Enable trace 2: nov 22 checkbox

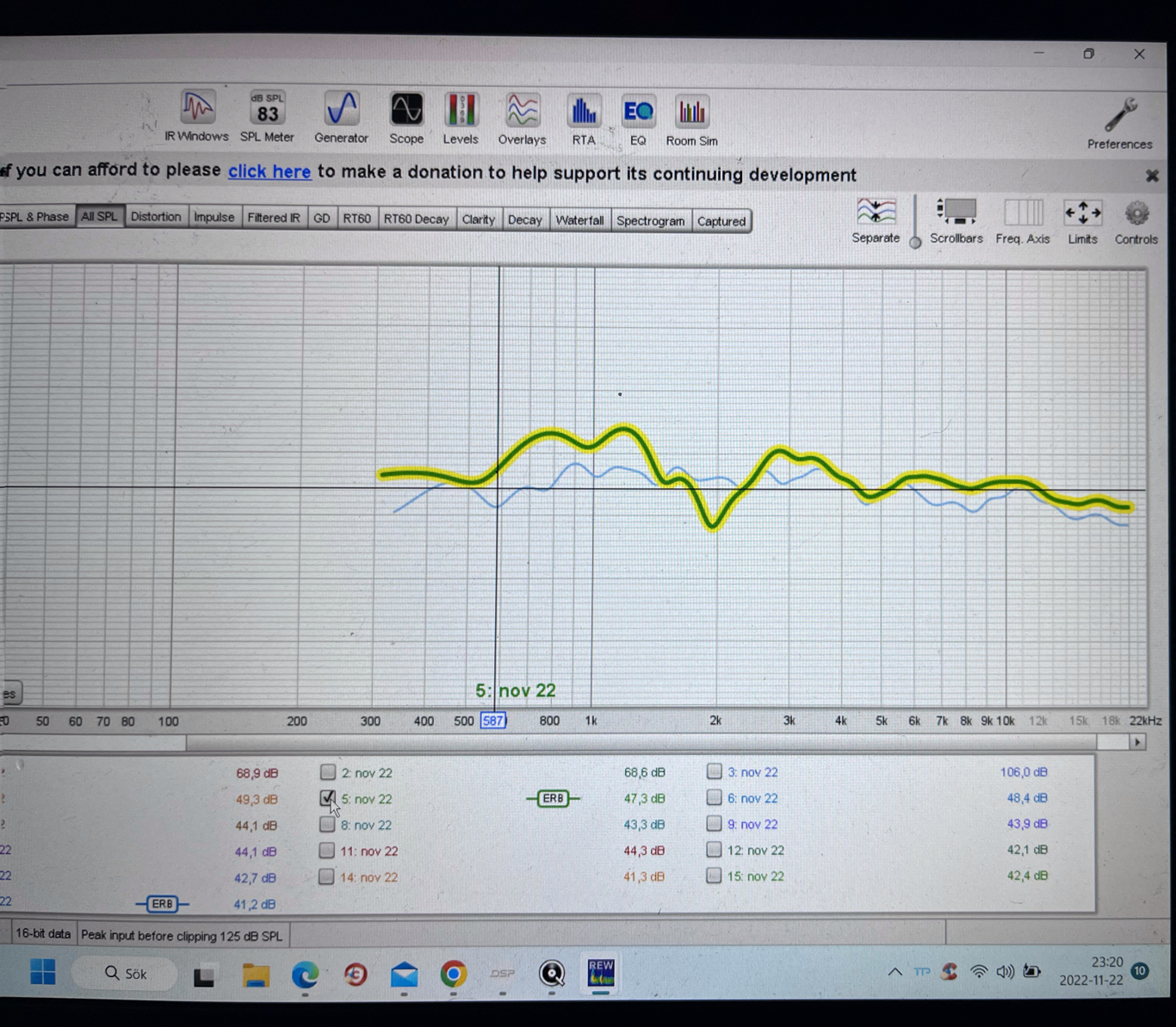tap(327, 771)
